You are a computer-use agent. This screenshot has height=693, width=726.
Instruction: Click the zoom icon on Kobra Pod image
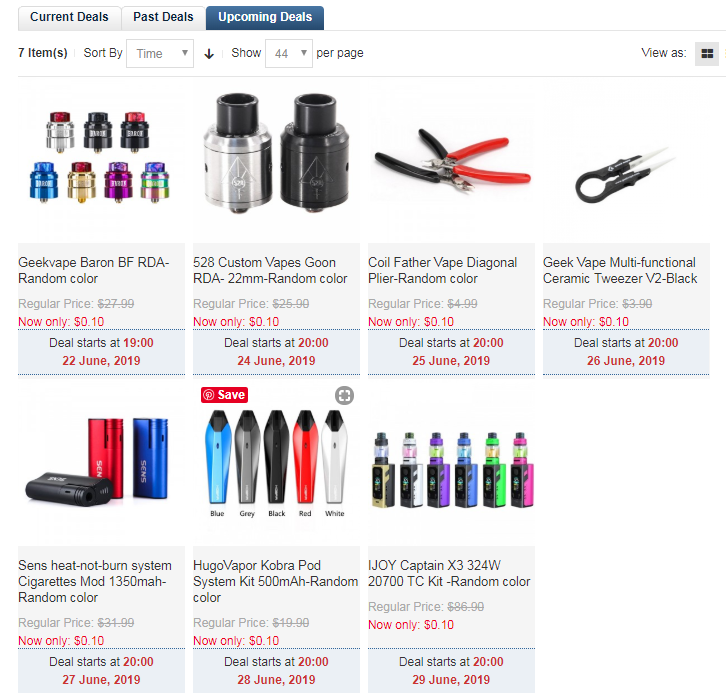344,395
